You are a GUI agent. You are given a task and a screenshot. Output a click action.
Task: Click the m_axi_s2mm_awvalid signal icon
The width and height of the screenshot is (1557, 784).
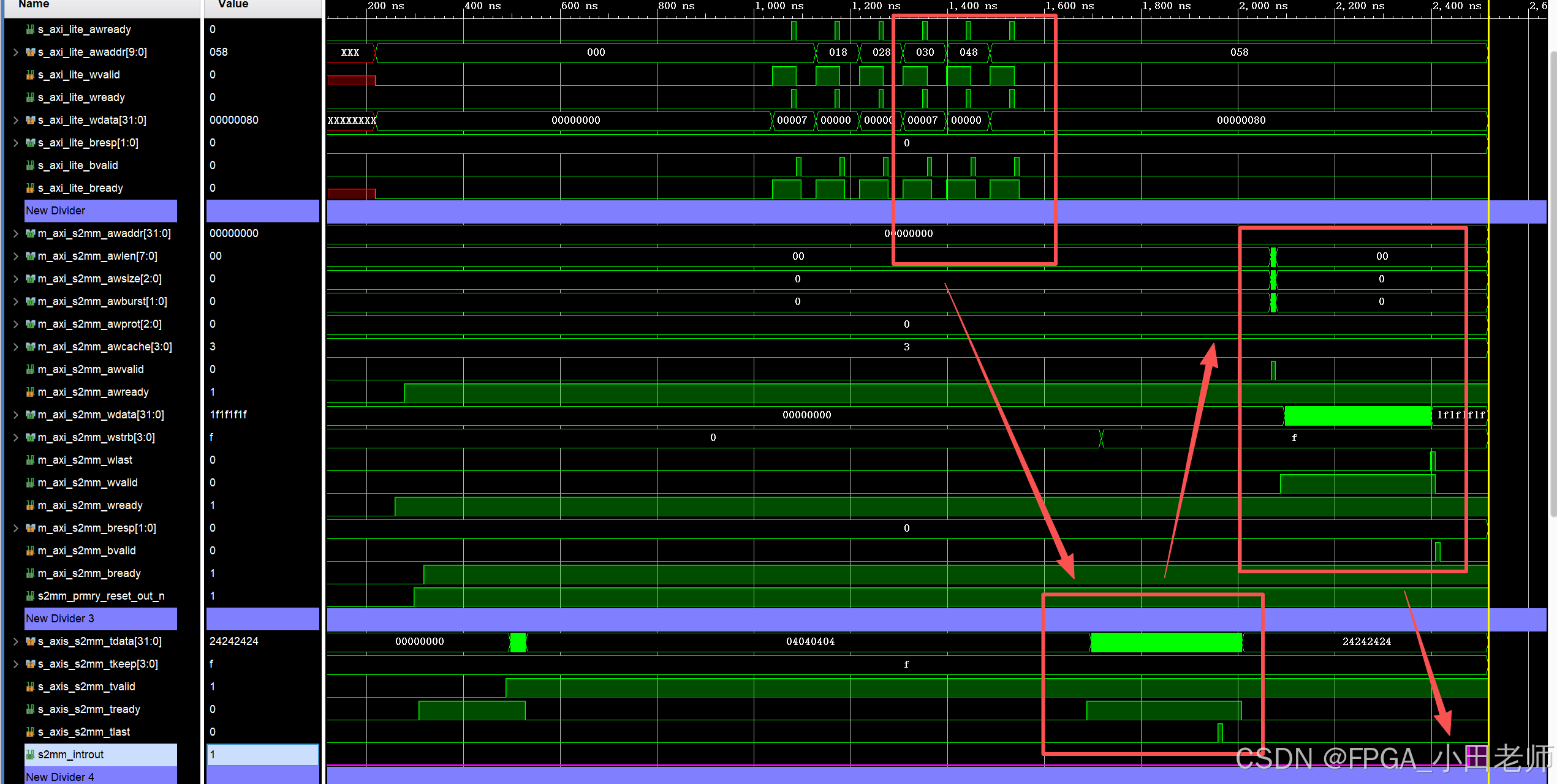pyautogui.click(x=30, y=369)
